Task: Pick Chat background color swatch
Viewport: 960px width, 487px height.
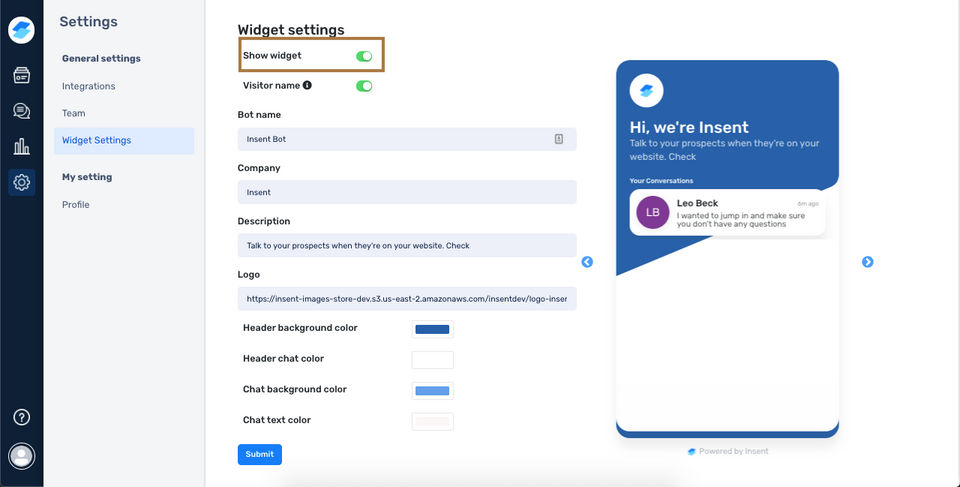Action: click(x=432, y=390)
